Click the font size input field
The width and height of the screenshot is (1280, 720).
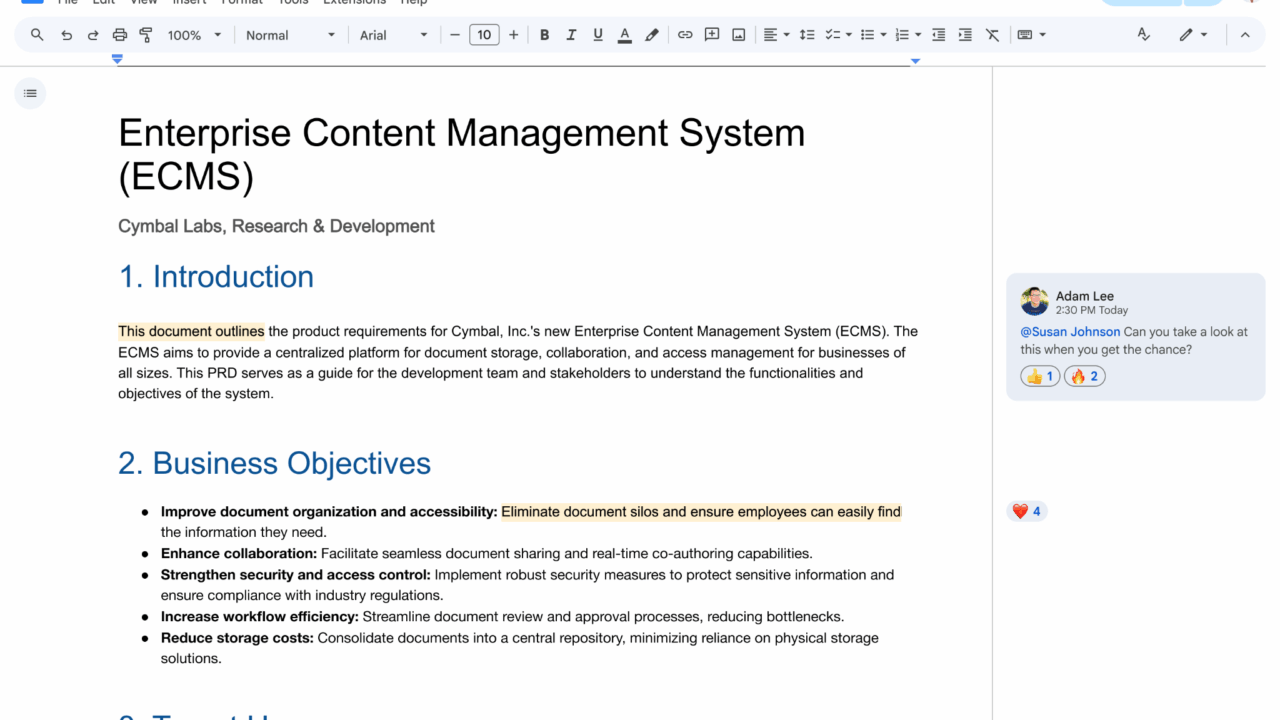point(484,35)
